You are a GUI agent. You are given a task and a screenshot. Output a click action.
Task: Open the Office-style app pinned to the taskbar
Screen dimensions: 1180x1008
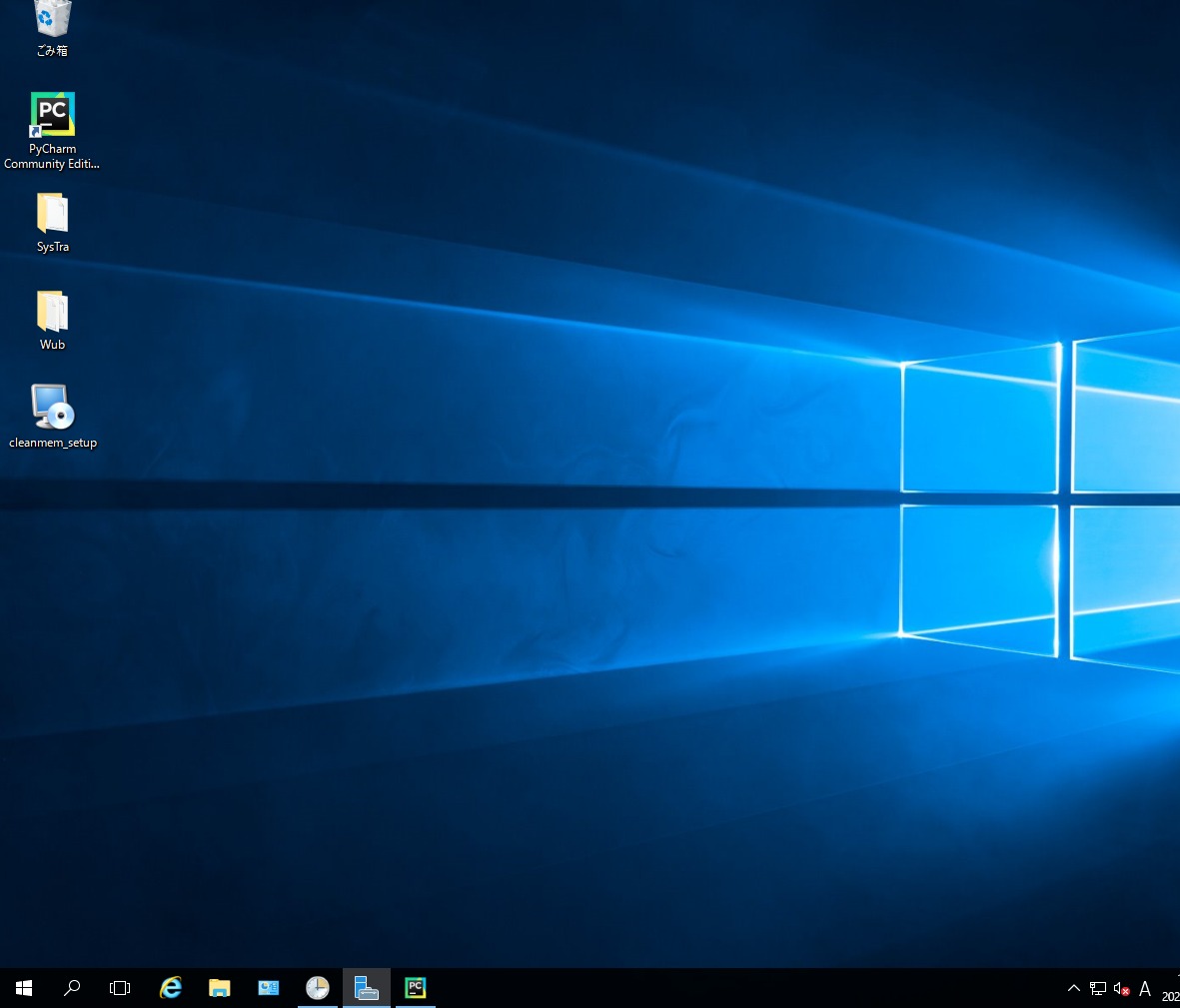268,987
